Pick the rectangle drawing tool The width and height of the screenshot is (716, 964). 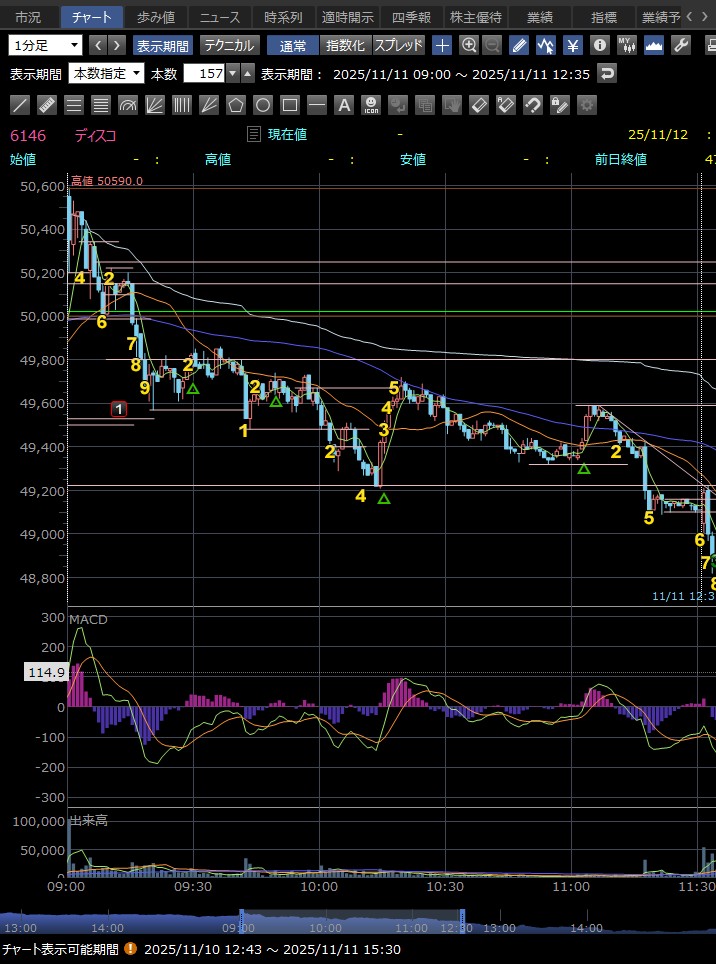[x=290, y=105]
